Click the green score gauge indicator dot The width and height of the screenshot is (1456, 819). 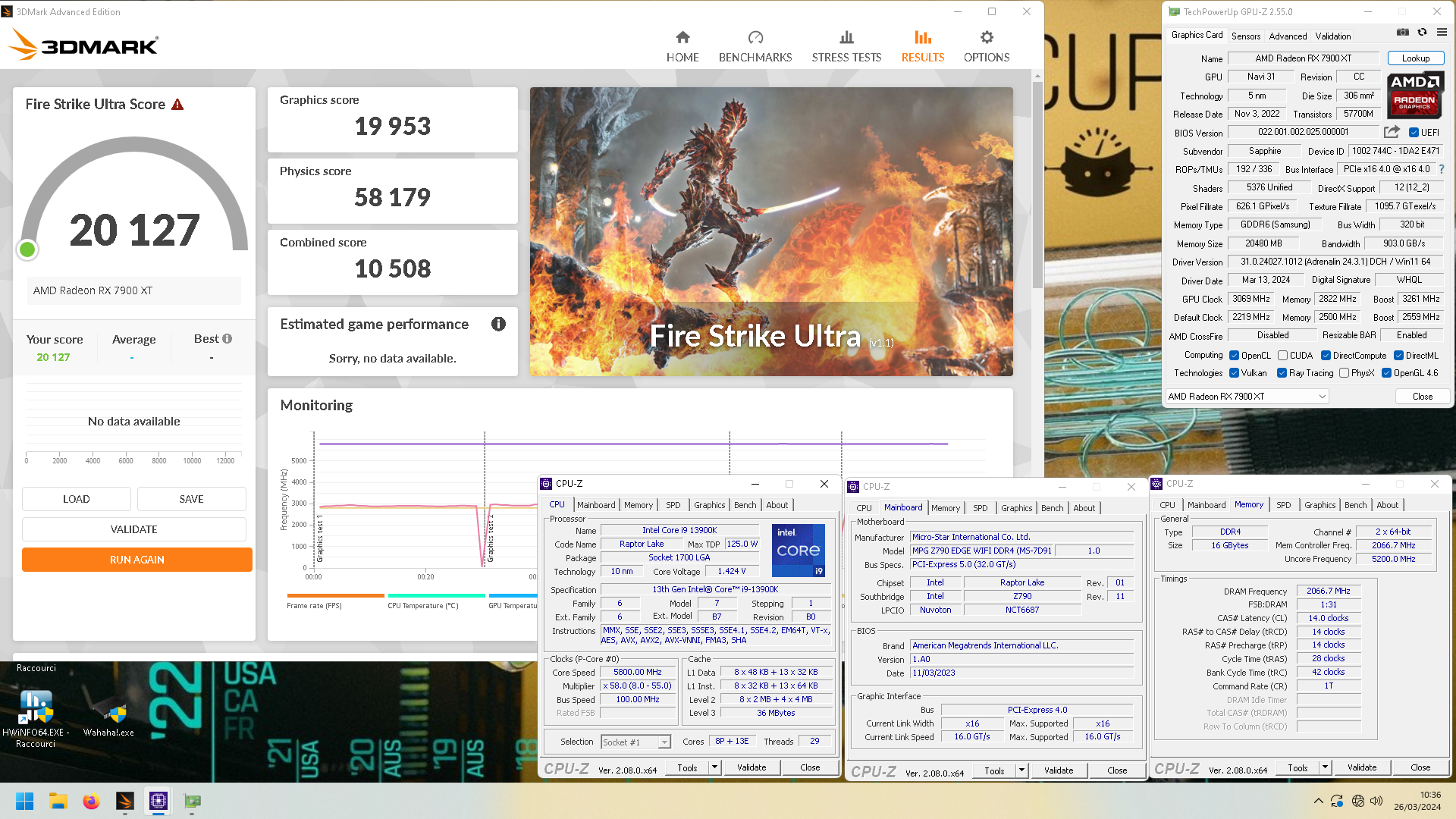point(27,249)
